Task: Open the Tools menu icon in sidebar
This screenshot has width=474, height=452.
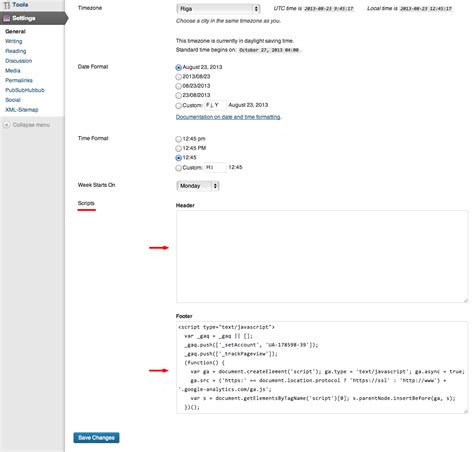Action: pyautogui.click(x=6, y=5)
